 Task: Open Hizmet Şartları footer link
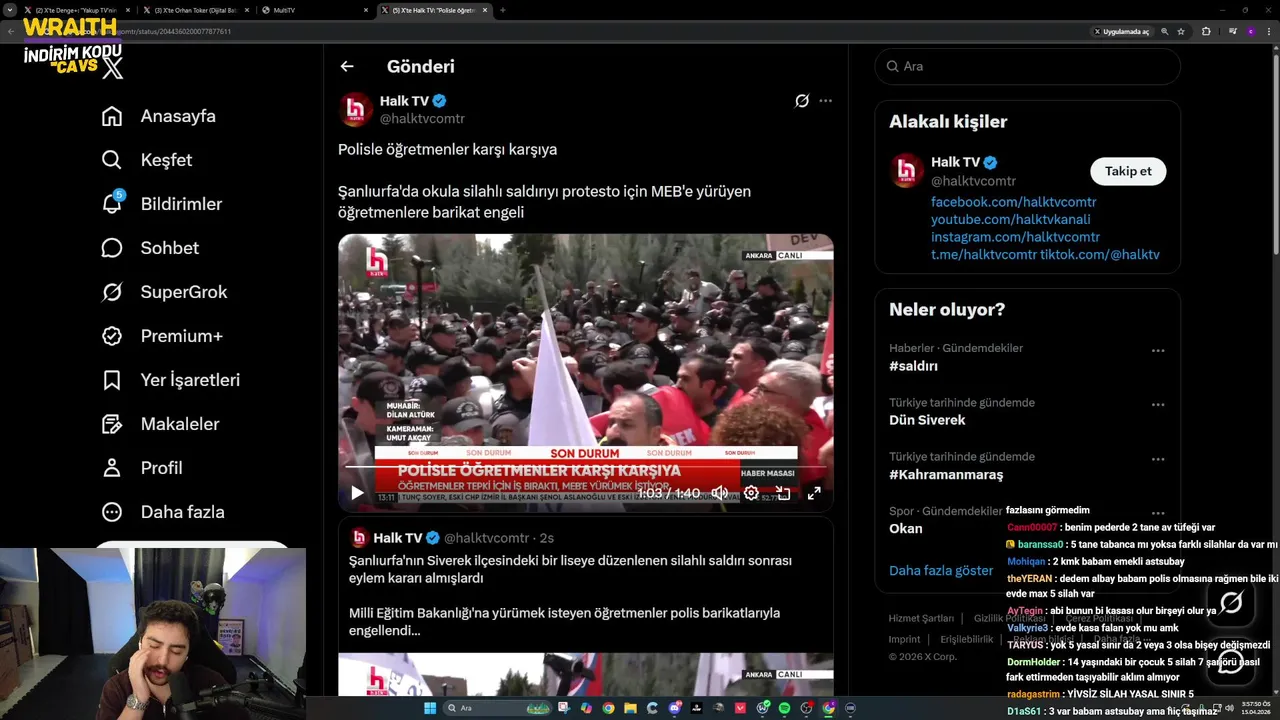click(921, 618)
